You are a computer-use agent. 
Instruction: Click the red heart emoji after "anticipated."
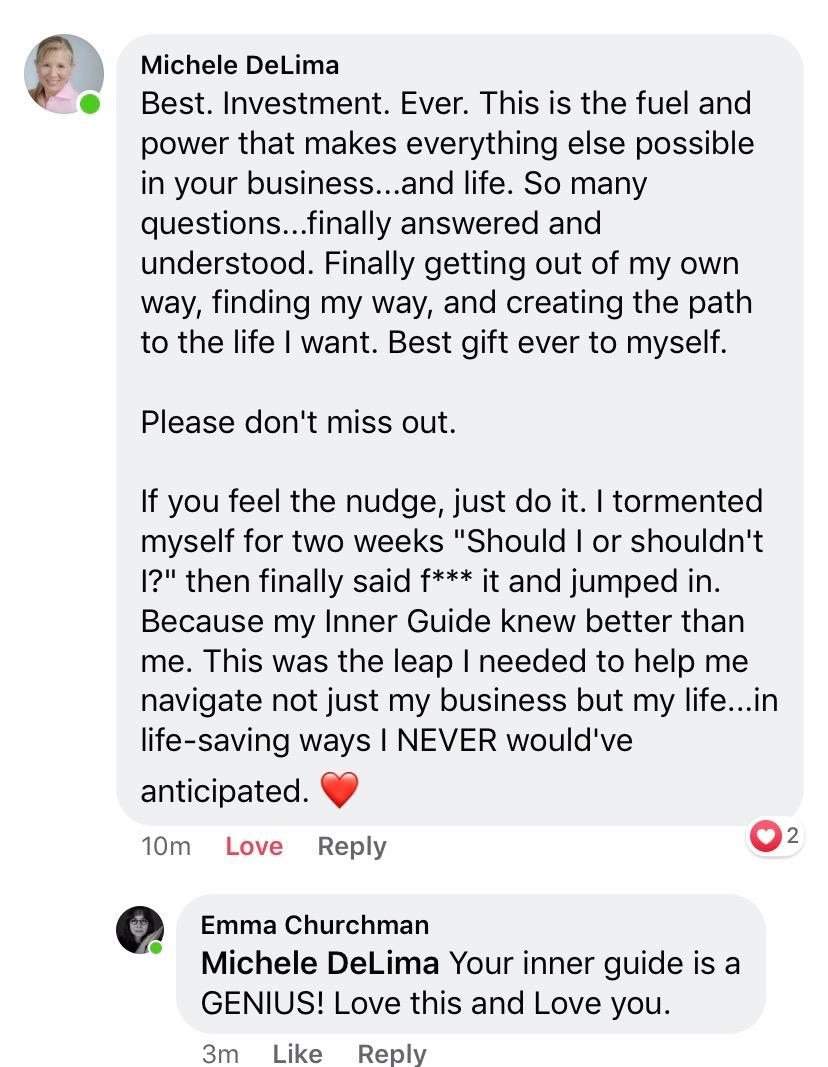[339, 791]
